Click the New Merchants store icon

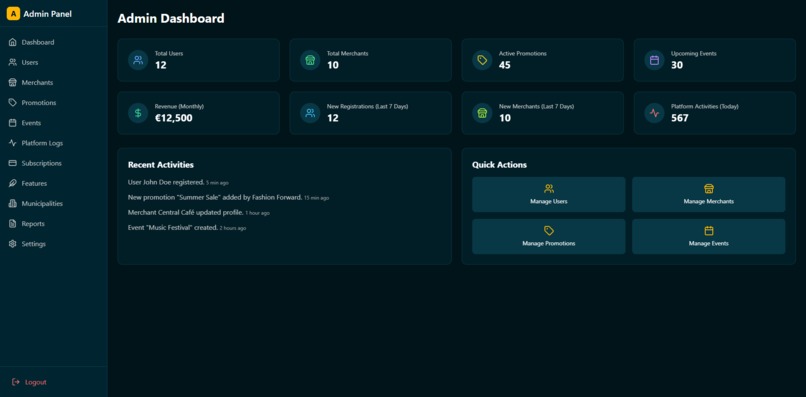point(482,113)
